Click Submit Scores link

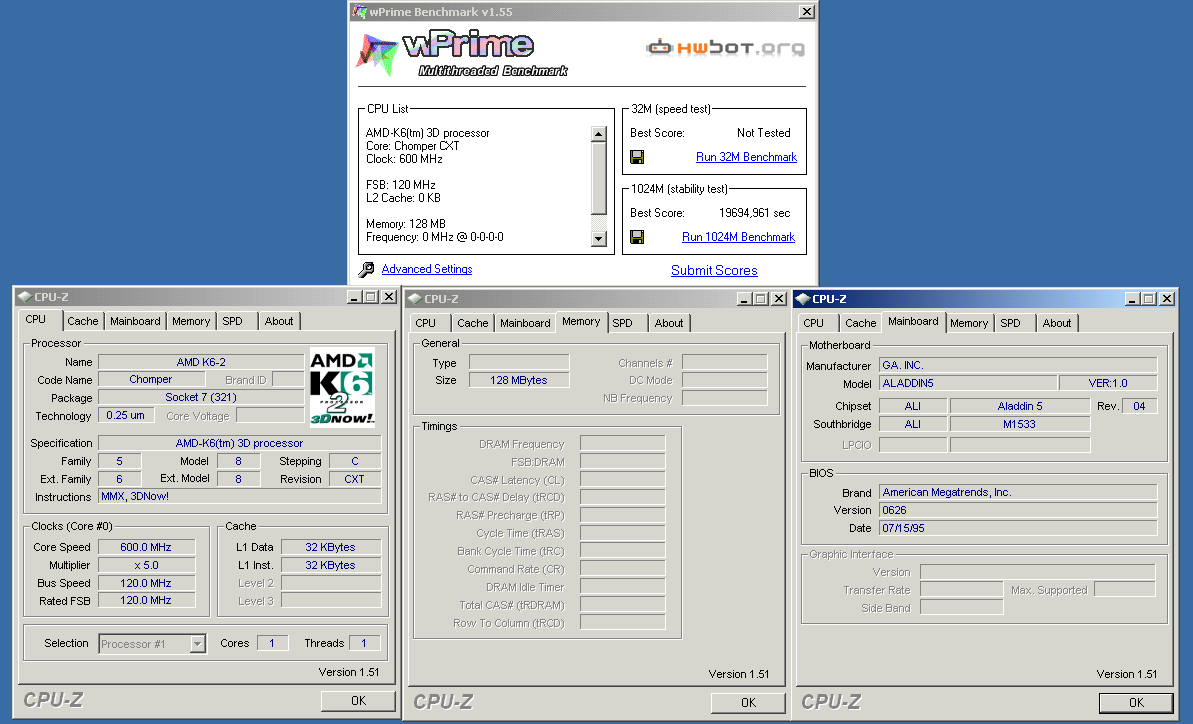(714, 270)
